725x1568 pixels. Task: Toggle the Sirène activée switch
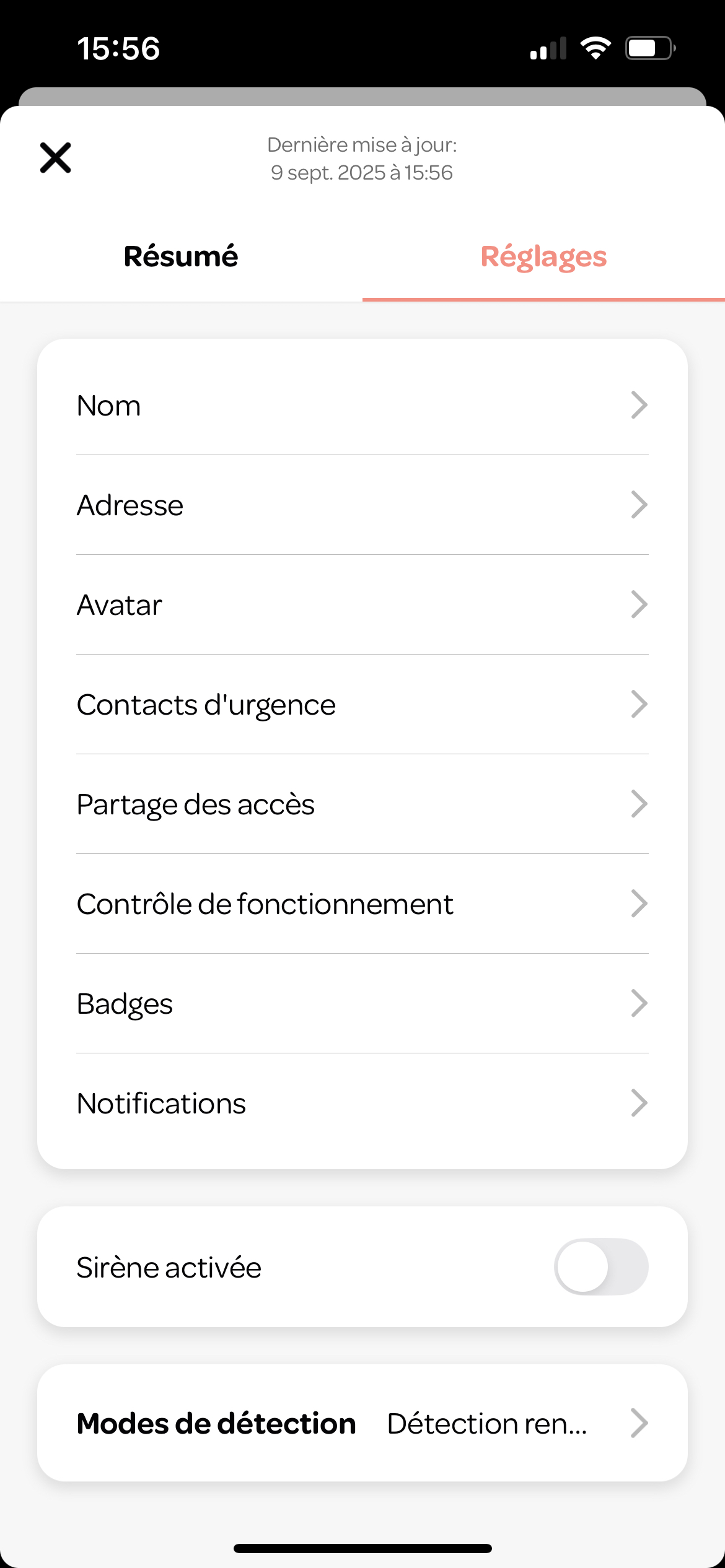coord(601,1266)
